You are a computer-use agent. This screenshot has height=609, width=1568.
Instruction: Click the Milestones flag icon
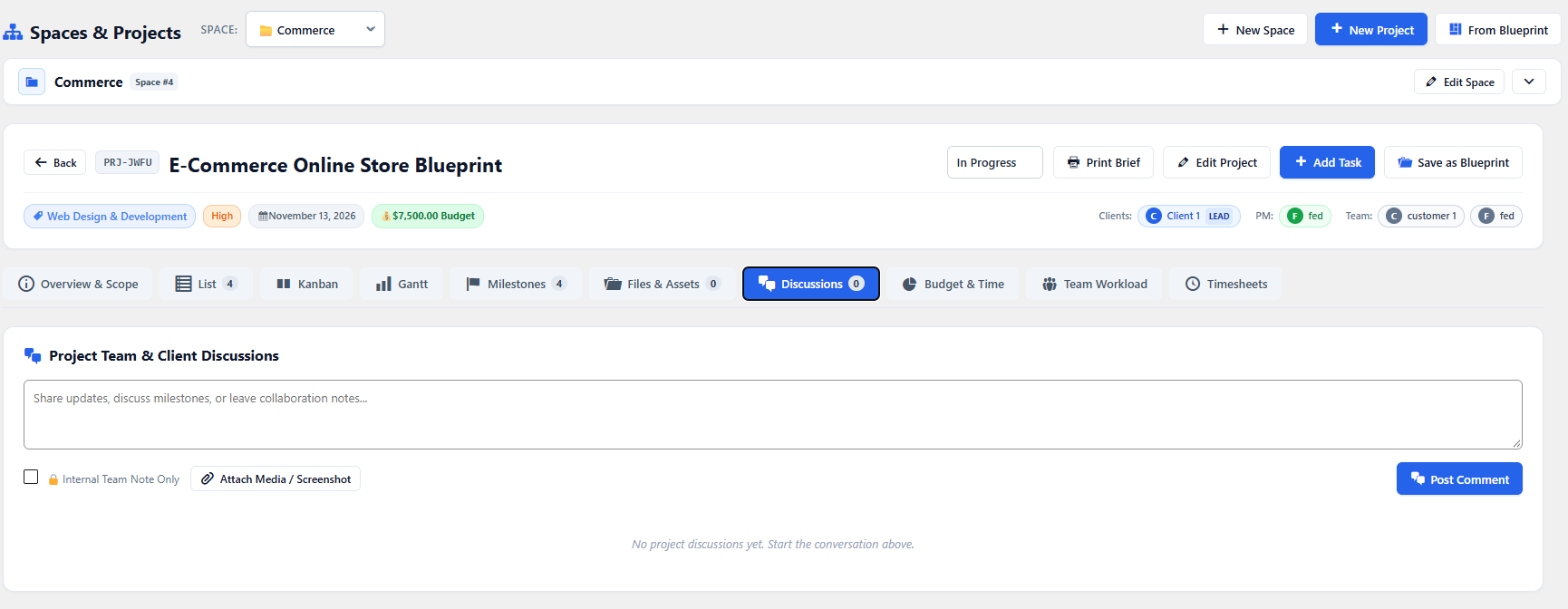(x=472, y=284)
